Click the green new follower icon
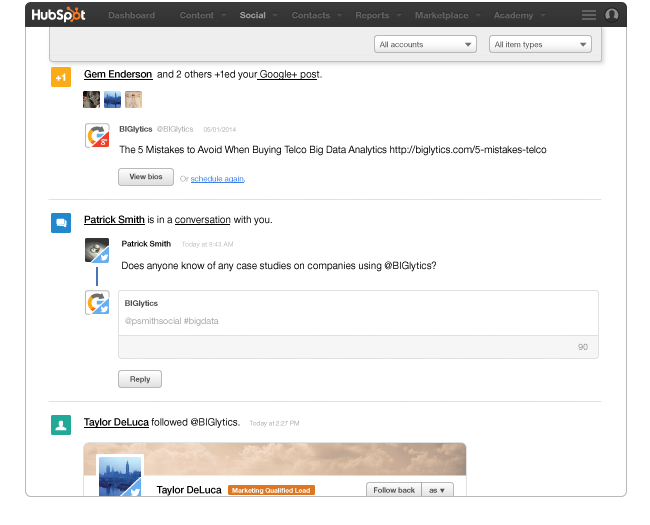Screen dimensions: 650x525 point(61,425)
